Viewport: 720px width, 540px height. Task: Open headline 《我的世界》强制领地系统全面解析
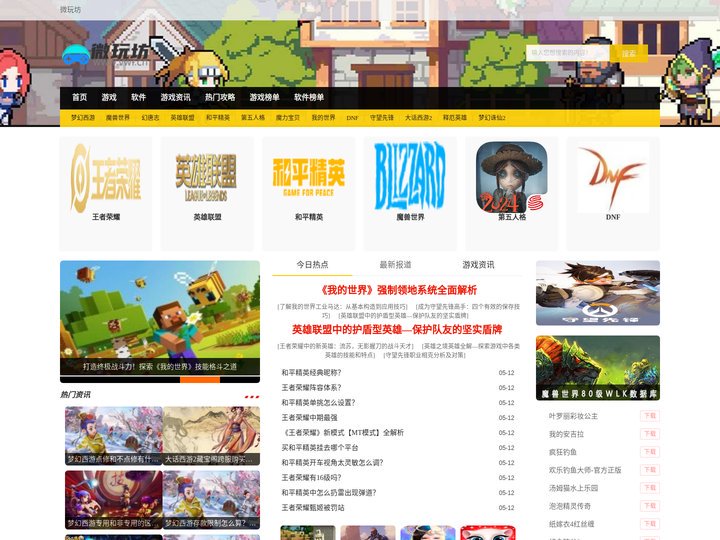click(398, 290)
